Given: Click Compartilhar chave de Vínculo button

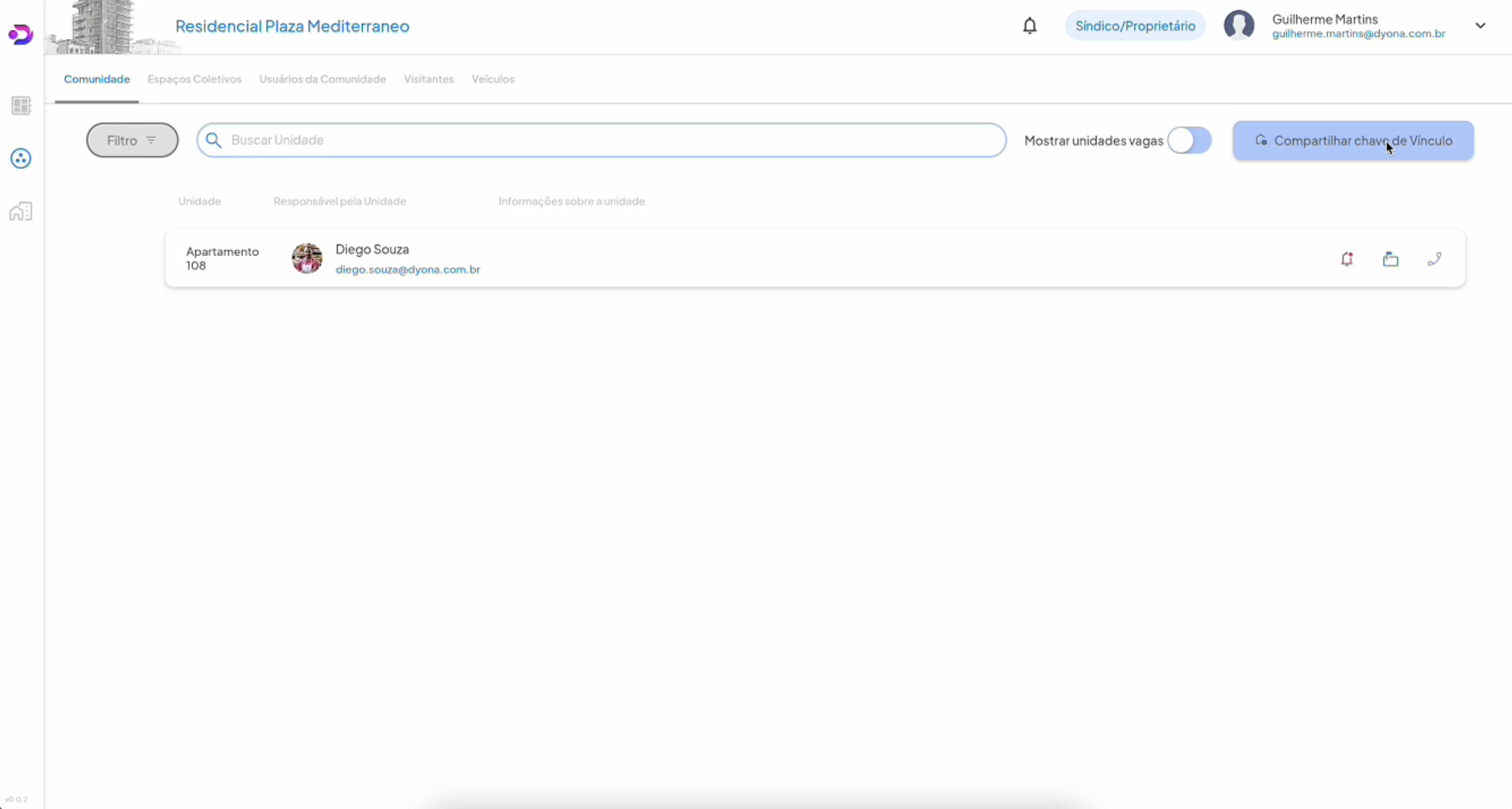Looking at the screenshot, I should tap(1353, 141).
